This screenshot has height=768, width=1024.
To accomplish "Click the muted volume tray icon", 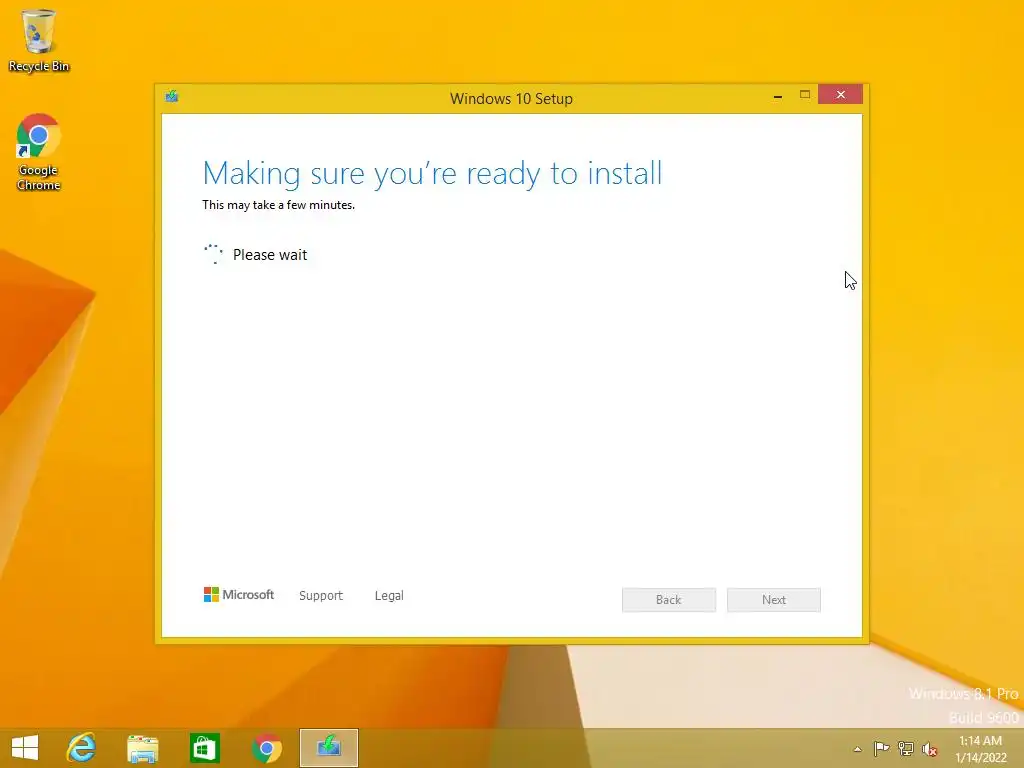I will (930, 749).
